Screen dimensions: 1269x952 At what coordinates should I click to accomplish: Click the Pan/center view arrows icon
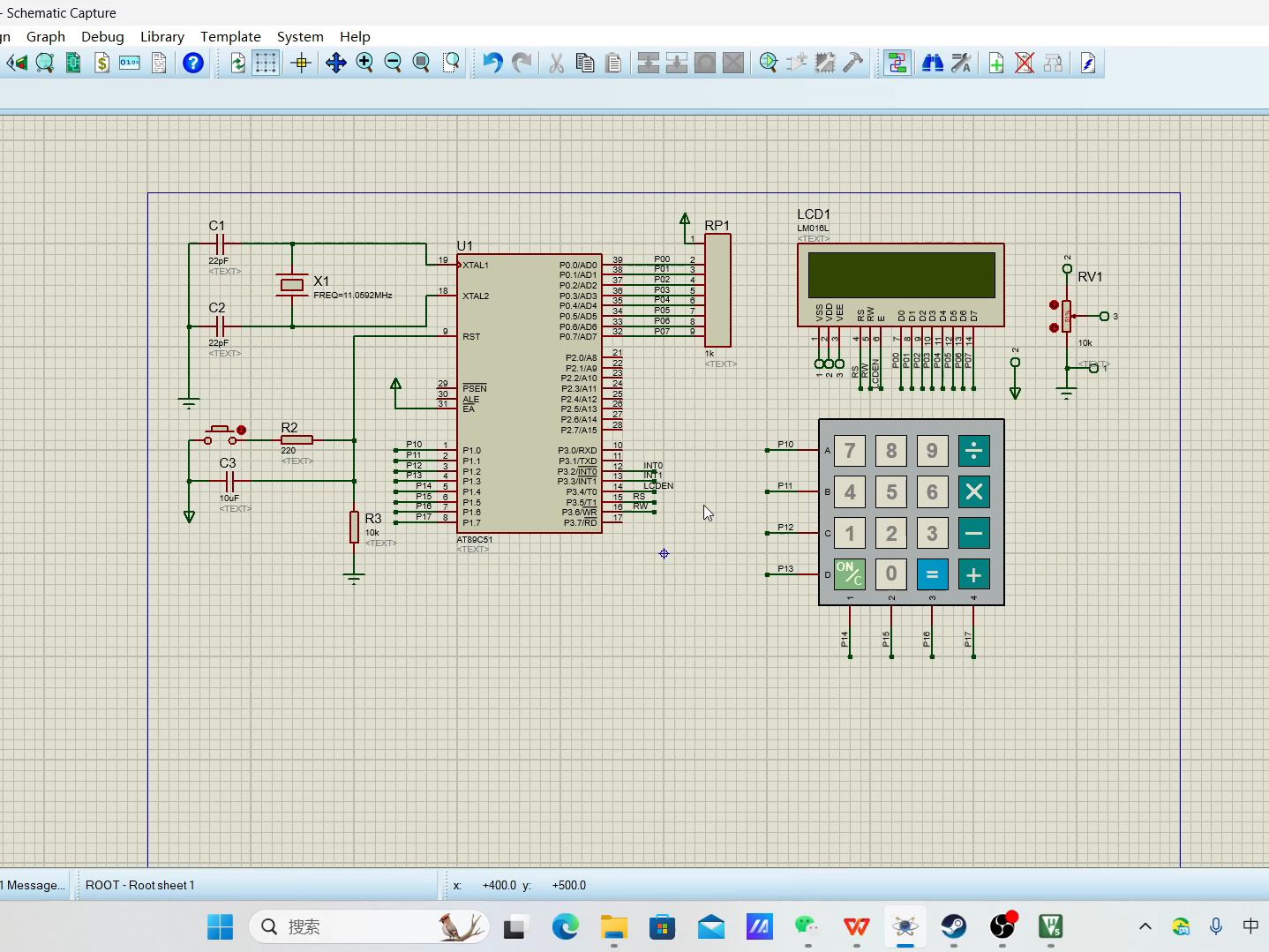coord(335,63)
